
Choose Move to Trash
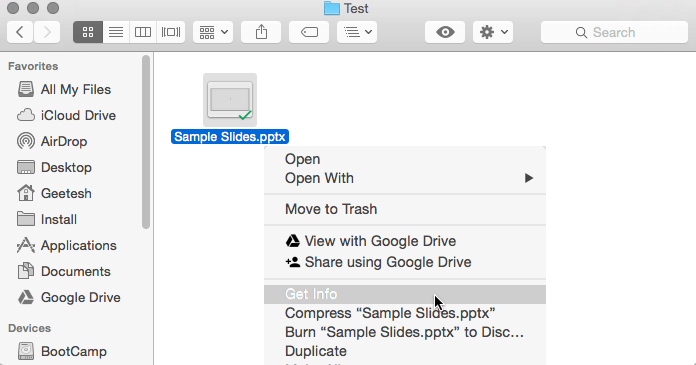405,209
